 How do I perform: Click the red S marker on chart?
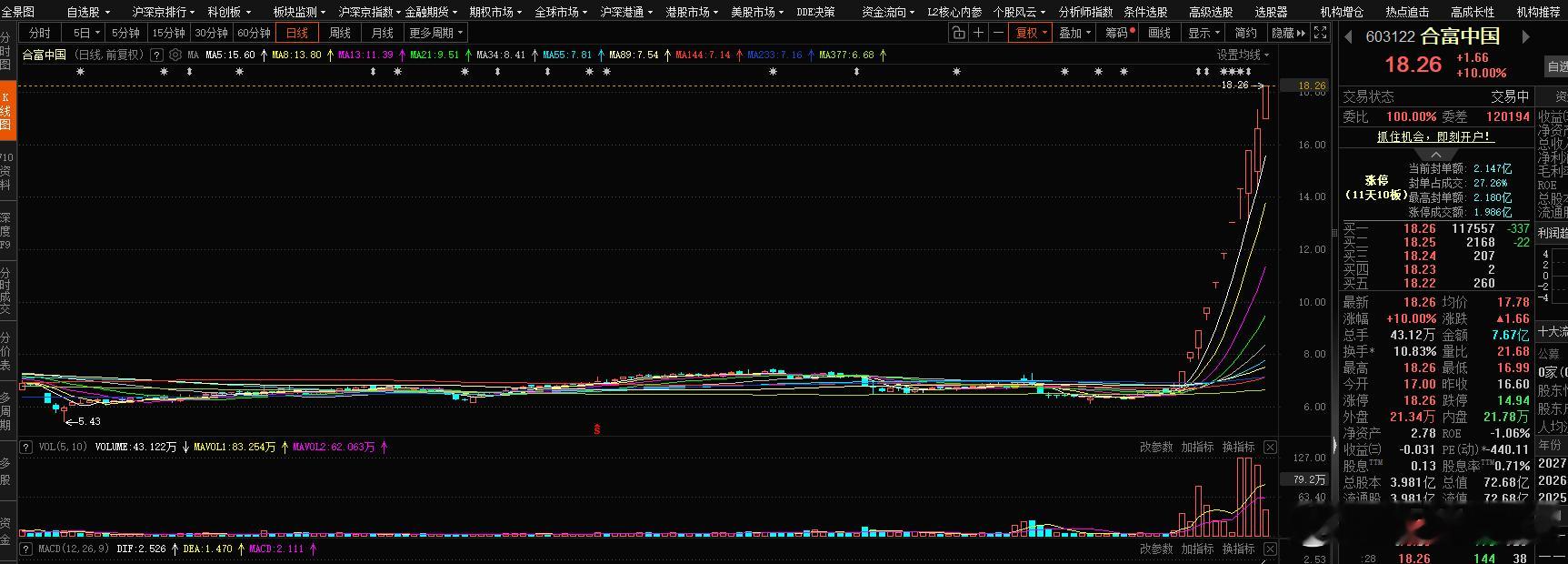click(x=597, y=428)
